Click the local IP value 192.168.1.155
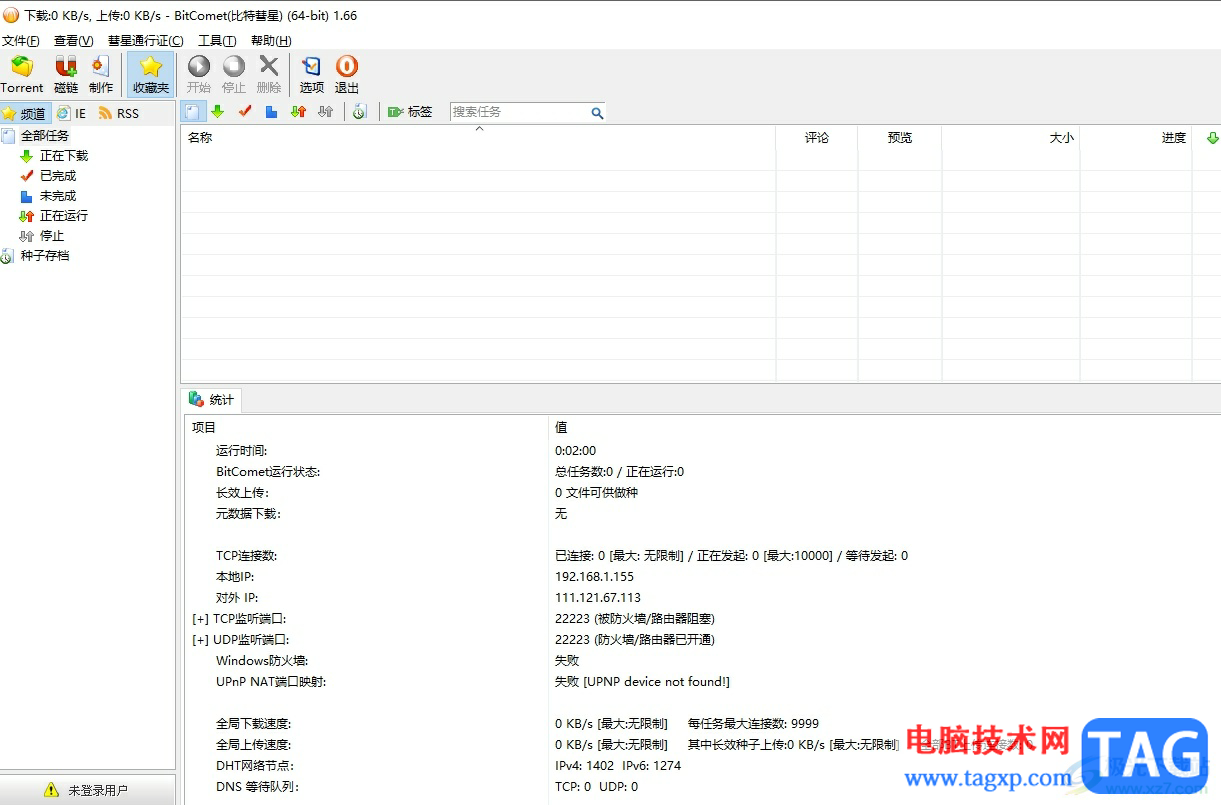 point(594,577)
